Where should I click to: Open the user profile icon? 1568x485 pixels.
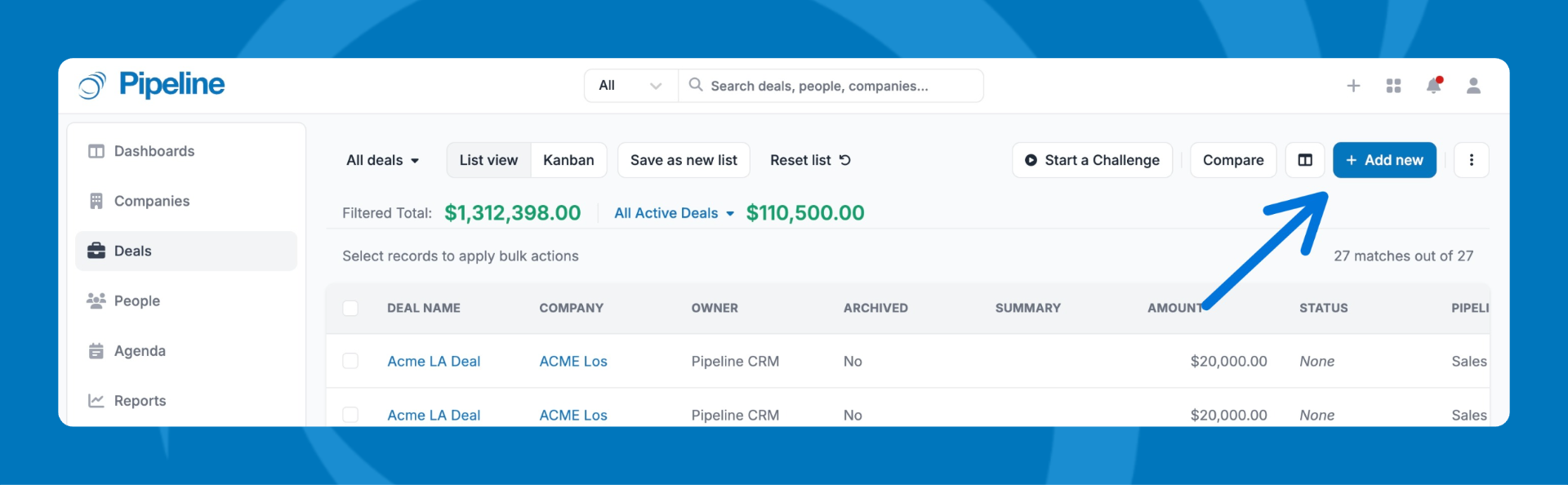(1473, 86)
